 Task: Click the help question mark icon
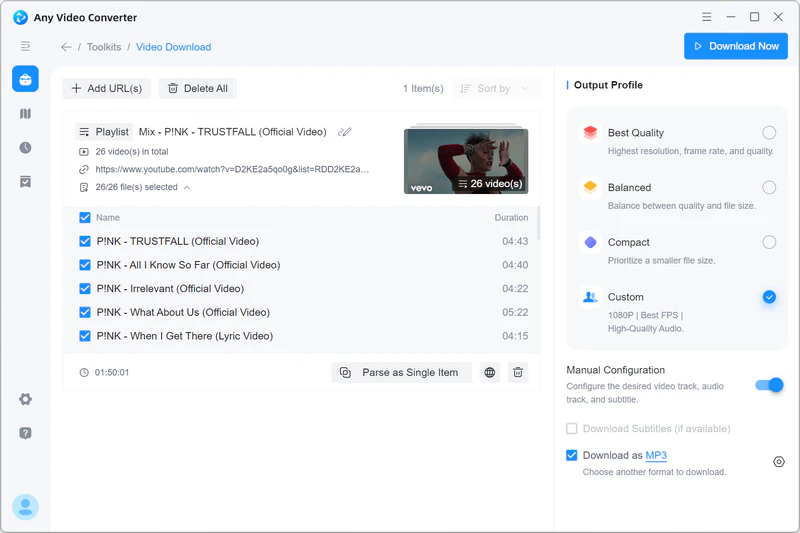click(x=25, y=433)
